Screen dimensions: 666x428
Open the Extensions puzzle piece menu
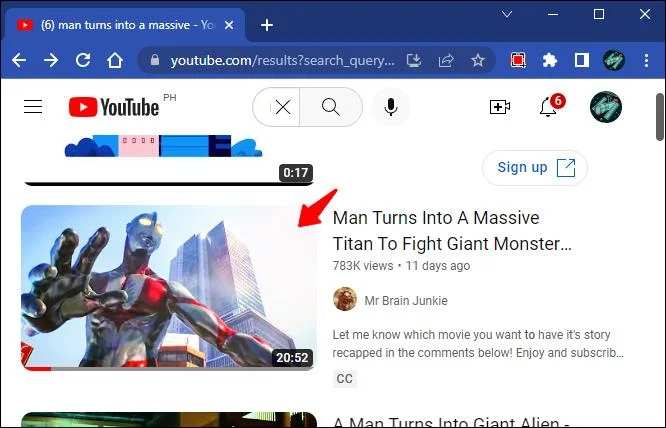550,60
